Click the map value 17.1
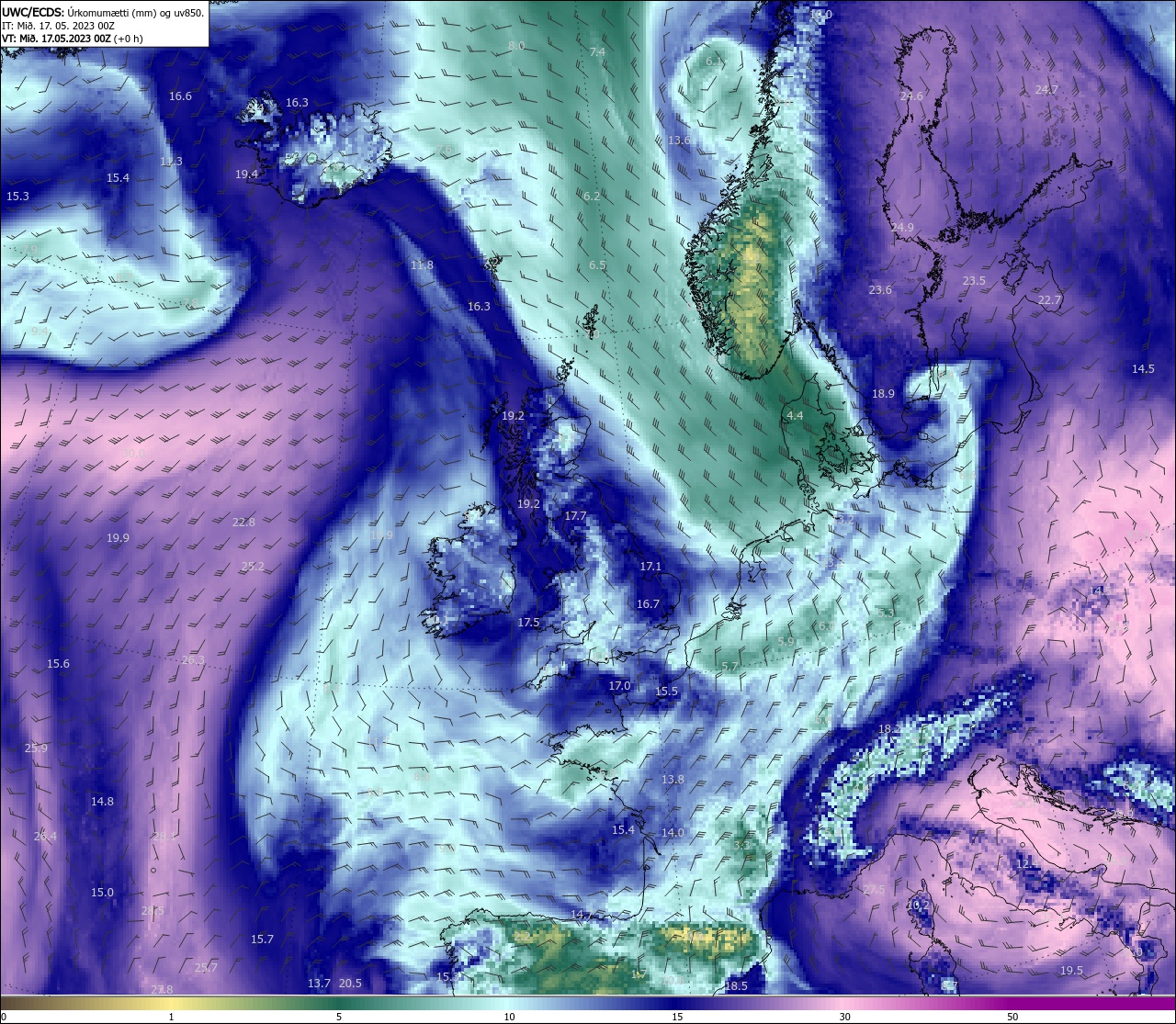This screenshot has height=1024, width=1176. click(650, 568)
